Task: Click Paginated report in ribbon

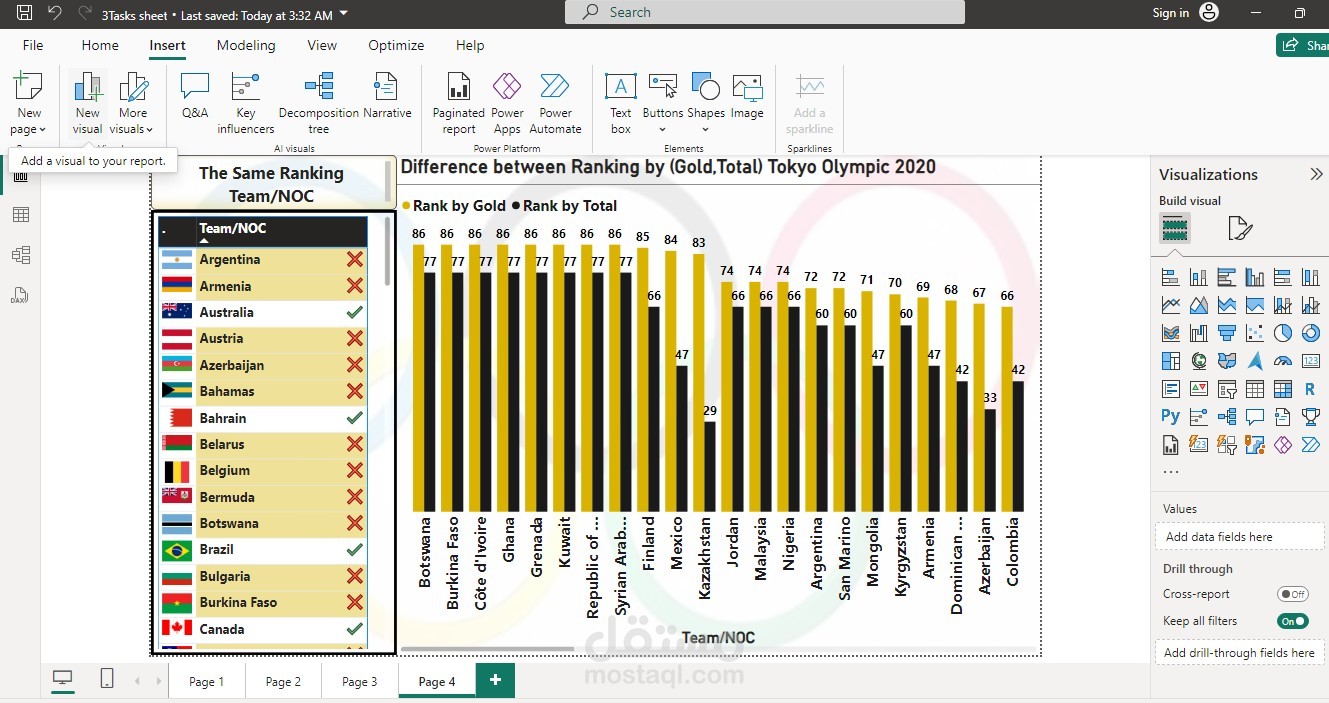Action: coord(459,104)
